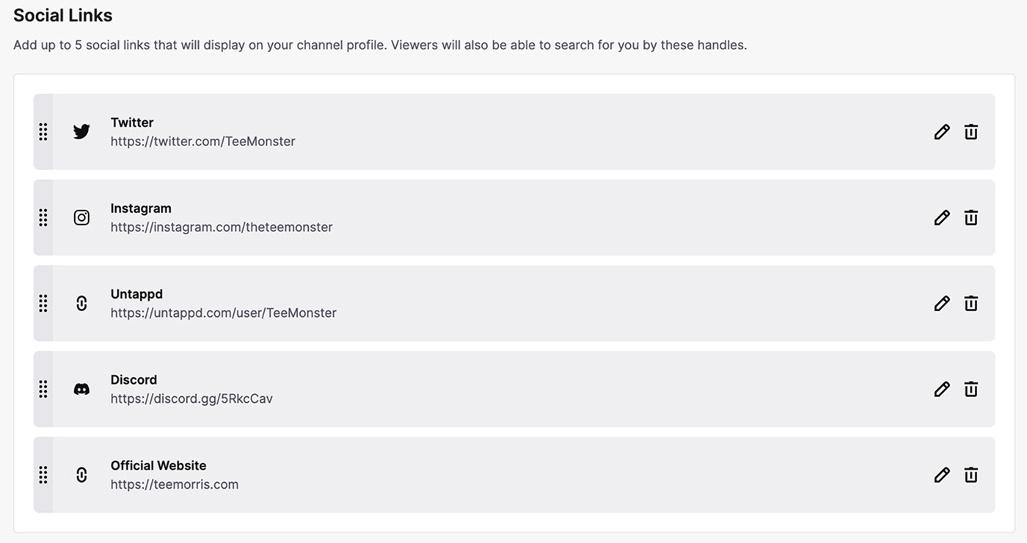This screenshot has height=543, width=1027.
Task: Click the Discord row drag handle
Action: (x=43, y=390)
